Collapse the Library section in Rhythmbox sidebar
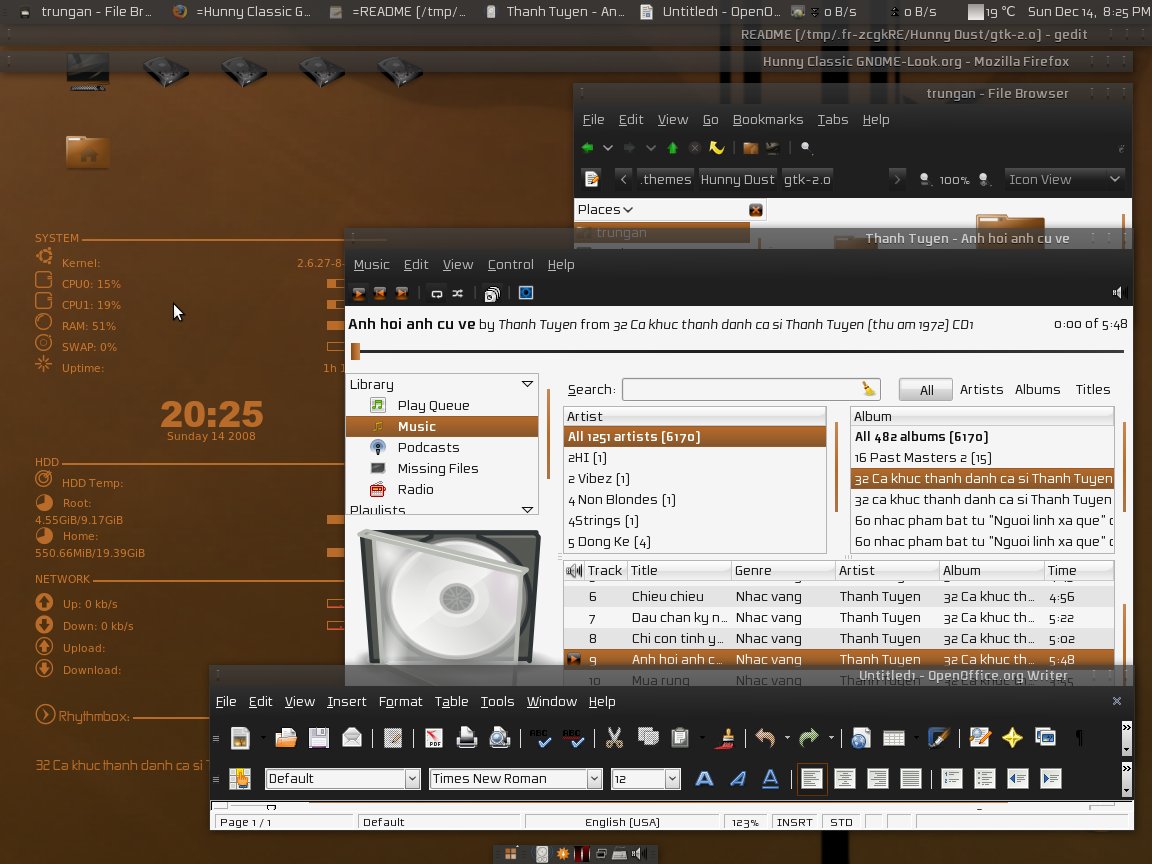Screen dimensions: 1152x864 [x=527, y=384]
